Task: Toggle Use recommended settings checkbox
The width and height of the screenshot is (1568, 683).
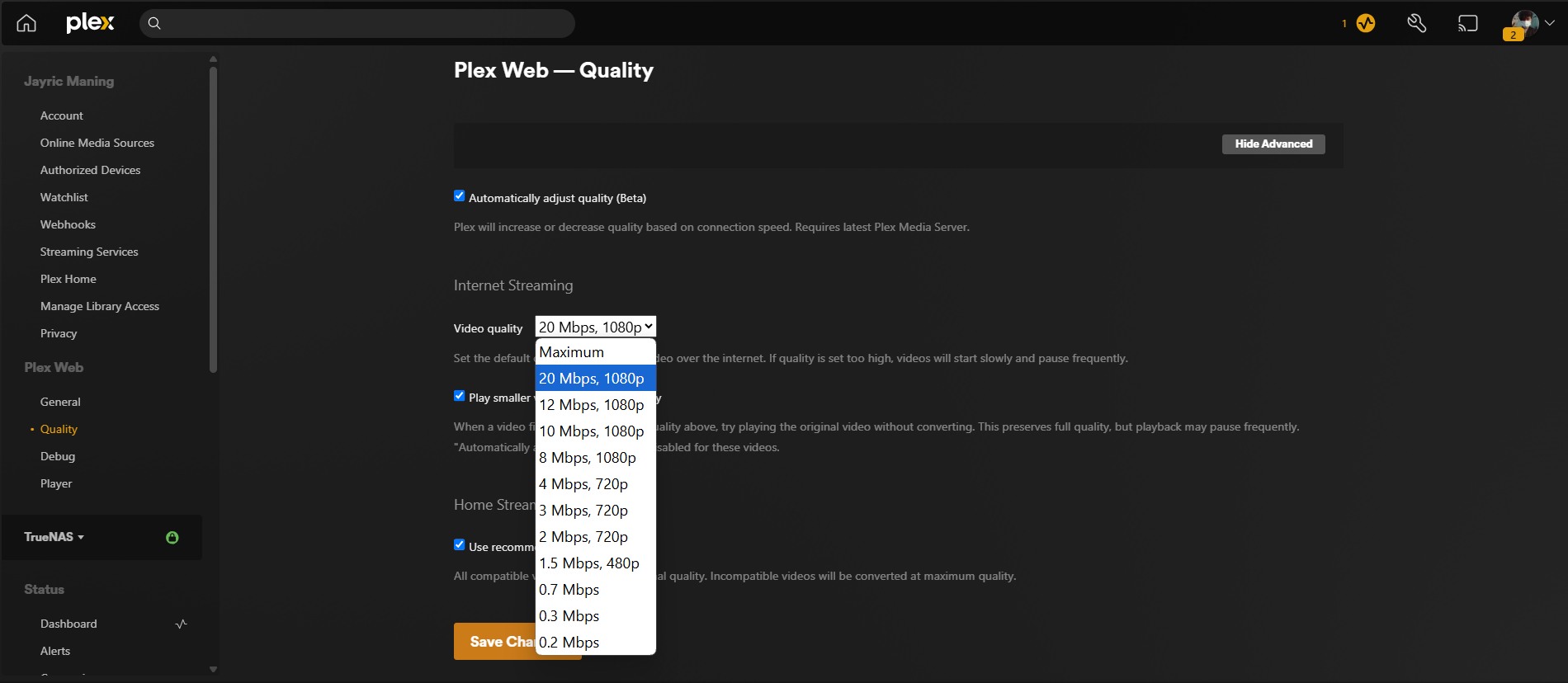Action: click(x=460, y=545)
